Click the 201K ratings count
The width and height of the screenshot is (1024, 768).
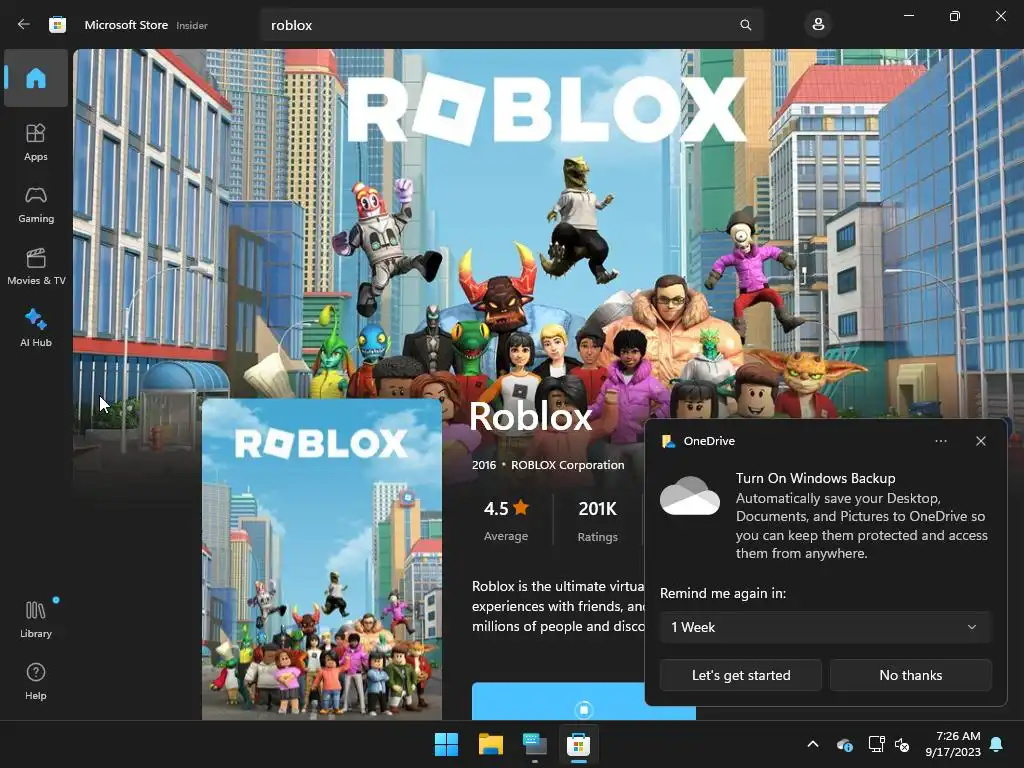coord(597,521)
